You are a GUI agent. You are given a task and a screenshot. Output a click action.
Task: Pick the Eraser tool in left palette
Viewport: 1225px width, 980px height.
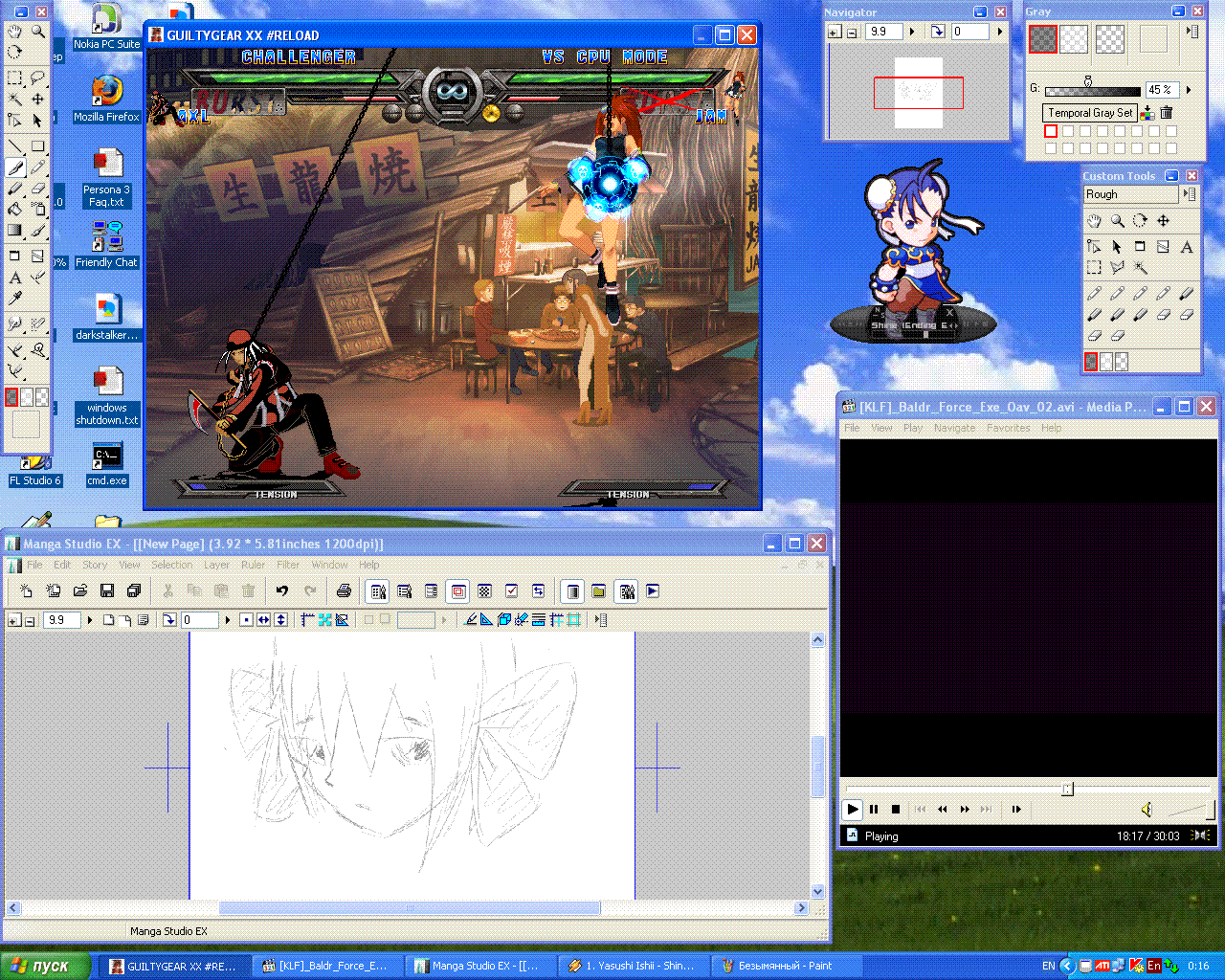coord(38,188)
